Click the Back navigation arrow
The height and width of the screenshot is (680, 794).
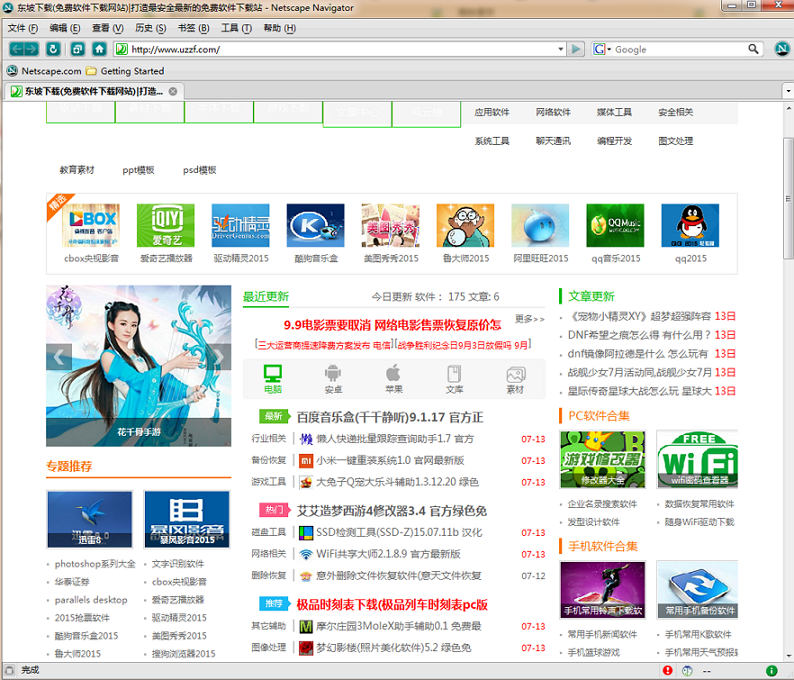(x=16, y=49)
